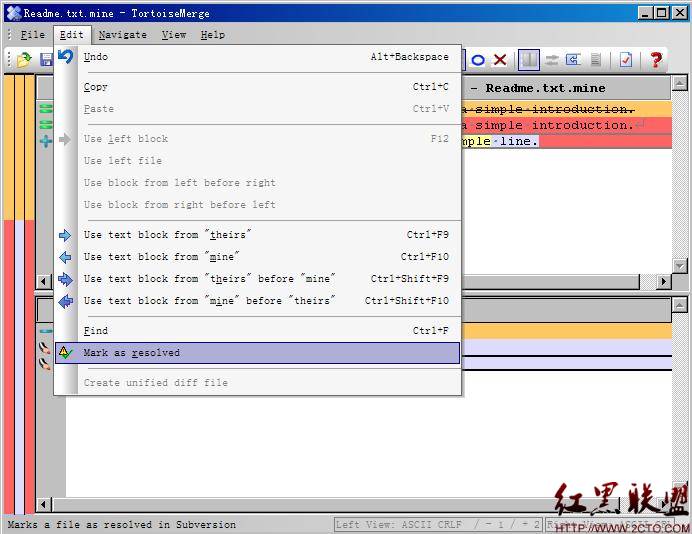The image size is (692, 534).
Task: Choose Mark as resolved
Action: [258, 353]
